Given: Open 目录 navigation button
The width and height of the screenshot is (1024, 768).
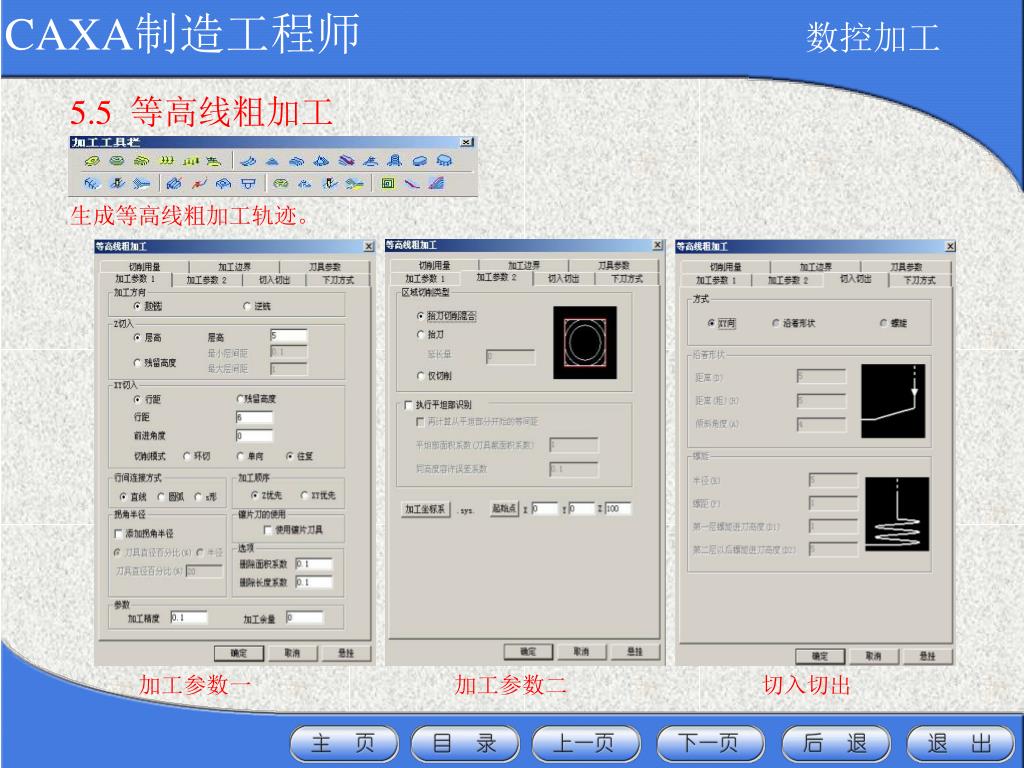Looking at the screenshot, I should coord(464,743).
